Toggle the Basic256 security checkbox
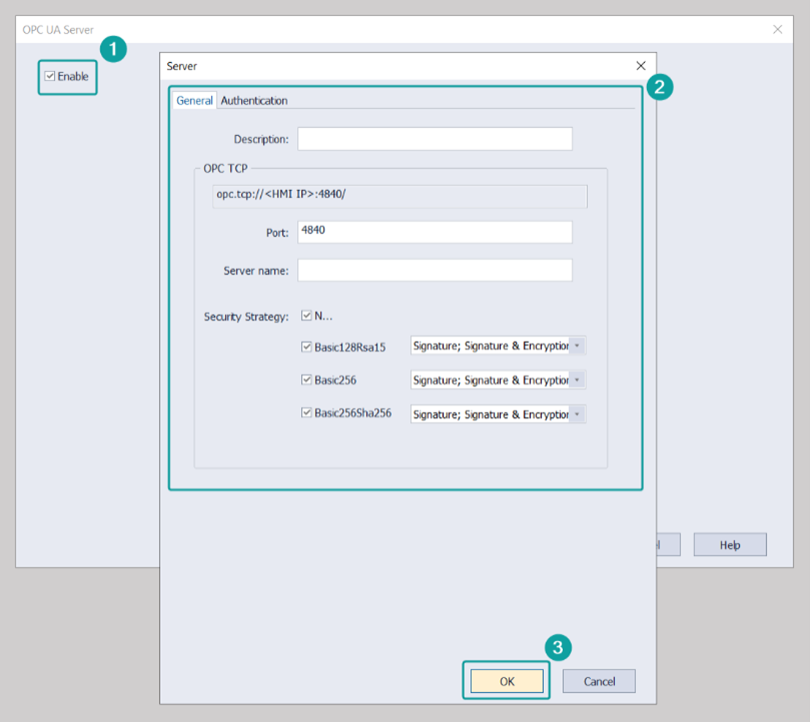Viewport: 810px width, 722px height. tap(307, 381)
